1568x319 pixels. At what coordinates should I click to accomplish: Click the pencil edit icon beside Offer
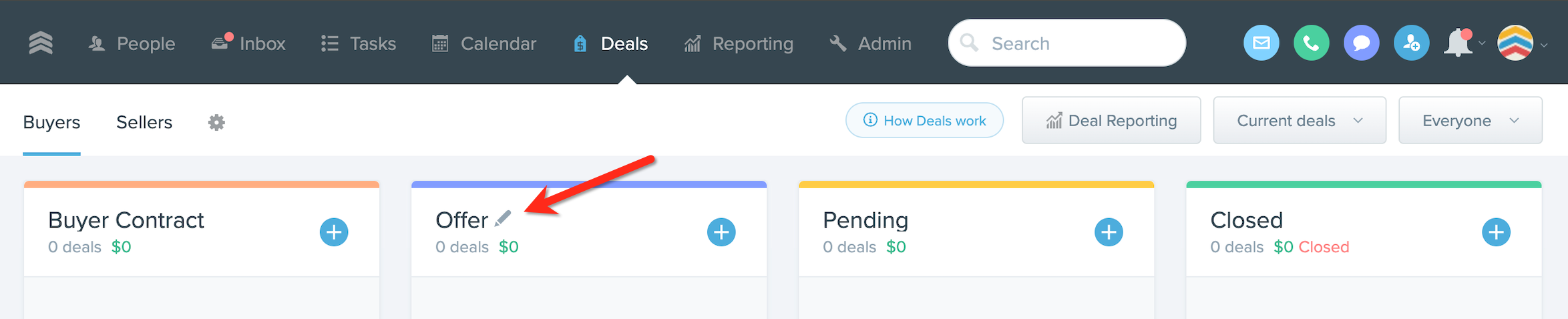click(503, 219)
